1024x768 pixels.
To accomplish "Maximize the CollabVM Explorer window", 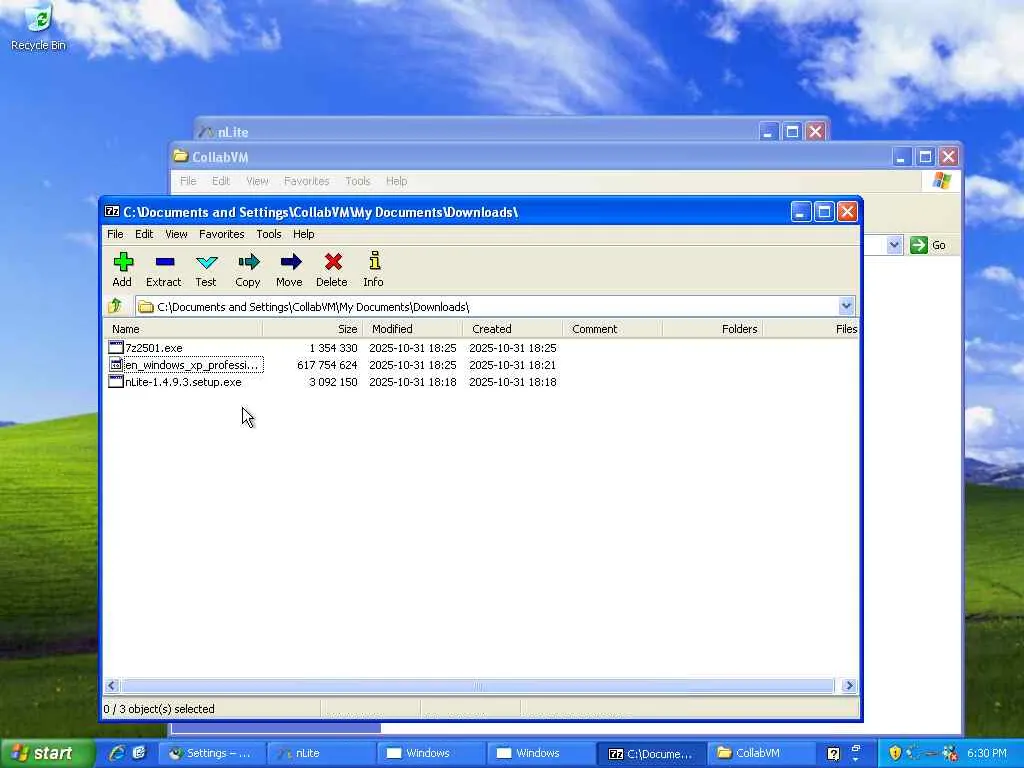I will point(925,157).
